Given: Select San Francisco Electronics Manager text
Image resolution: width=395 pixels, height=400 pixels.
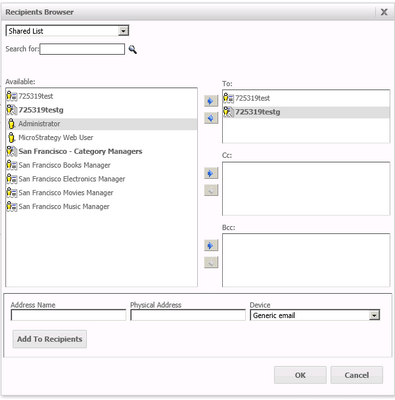Looking at the screenshot, I should tap(72, 179).
